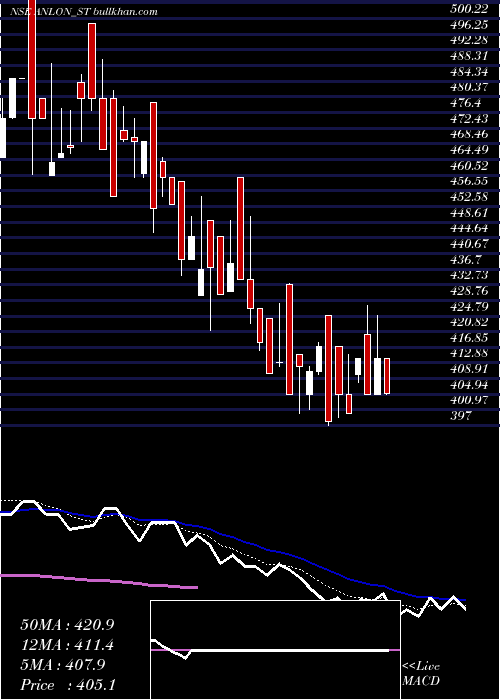Click the 484.34 price level label
500x700 pixels.
(470, 72)
